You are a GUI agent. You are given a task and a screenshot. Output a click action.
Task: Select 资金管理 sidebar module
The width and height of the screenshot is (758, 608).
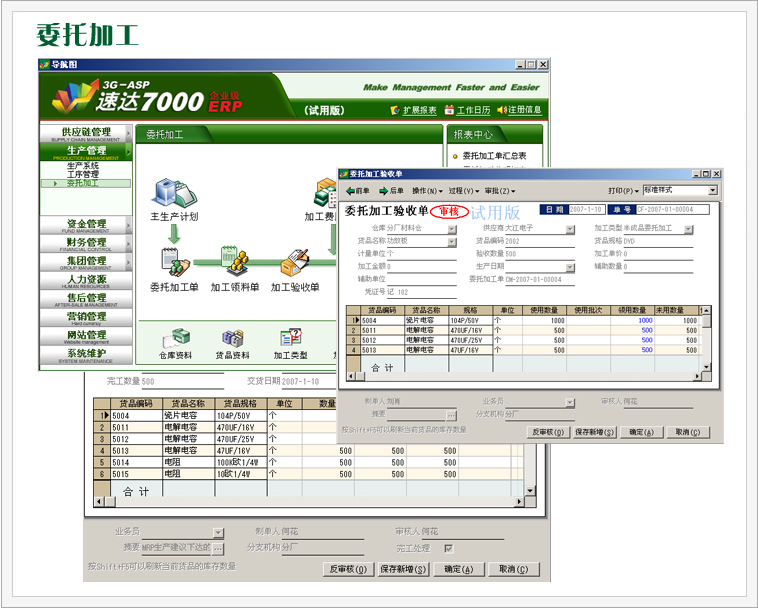[86, 225]
